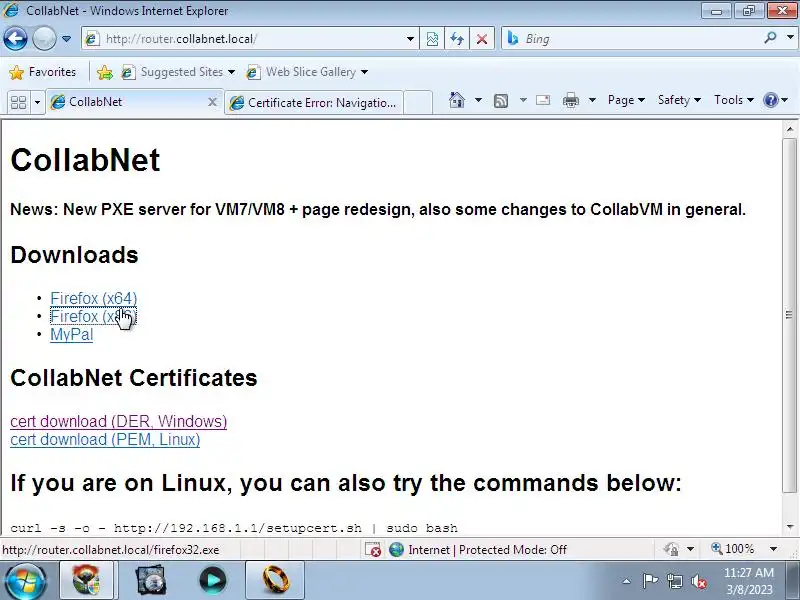Click the RSS Feeds icon
The image size is (800, 600).
(501, 101)
